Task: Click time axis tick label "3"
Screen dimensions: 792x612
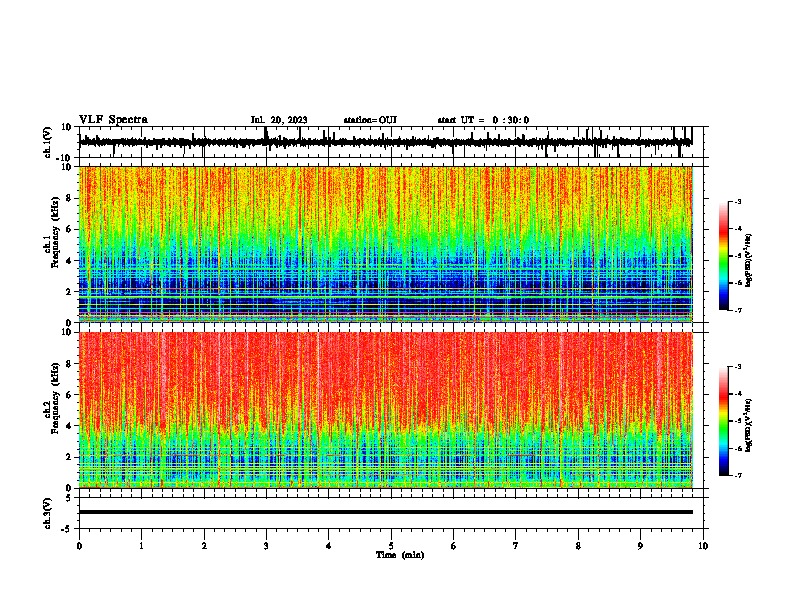Action: (x=266, y=546)
